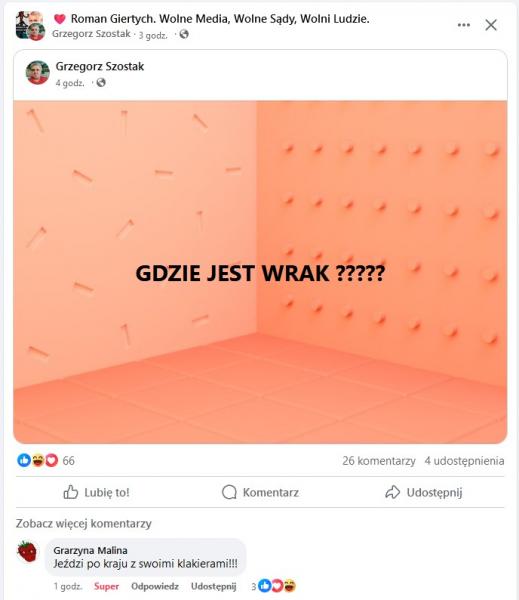Screen dimensions: 519x600
Task: Toggle the Super reaction on the comment
Action: (106, 586)
